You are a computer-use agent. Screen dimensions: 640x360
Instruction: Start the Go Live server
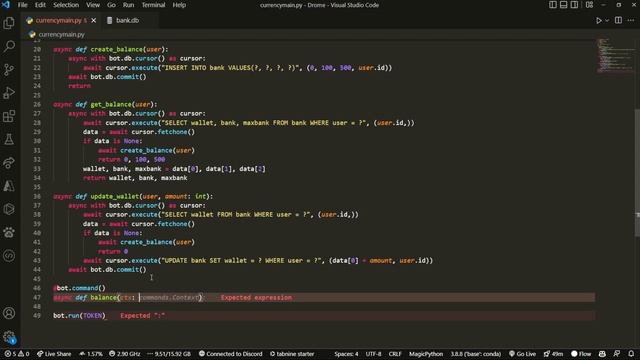point(522,354)
